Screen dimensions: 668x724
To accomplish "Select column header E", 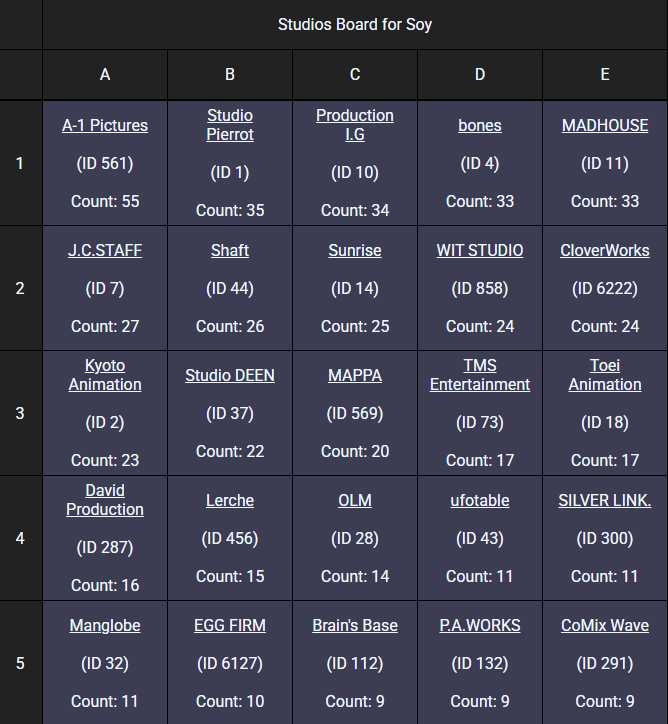I will click(x=605, y=75).
